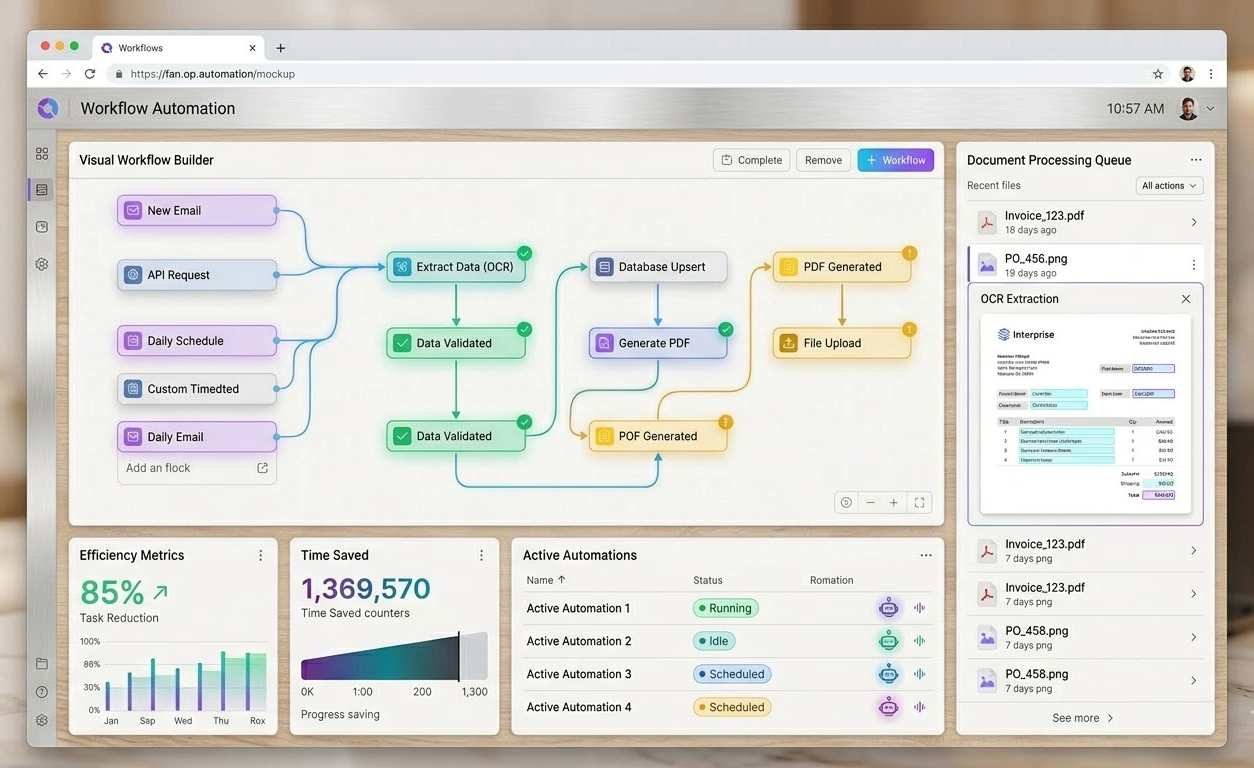Image resolution: width=1254 pixels, height=768 pixels.
Task: Click robot icon for Active Automation 1
Action: [x=888, y=608]
